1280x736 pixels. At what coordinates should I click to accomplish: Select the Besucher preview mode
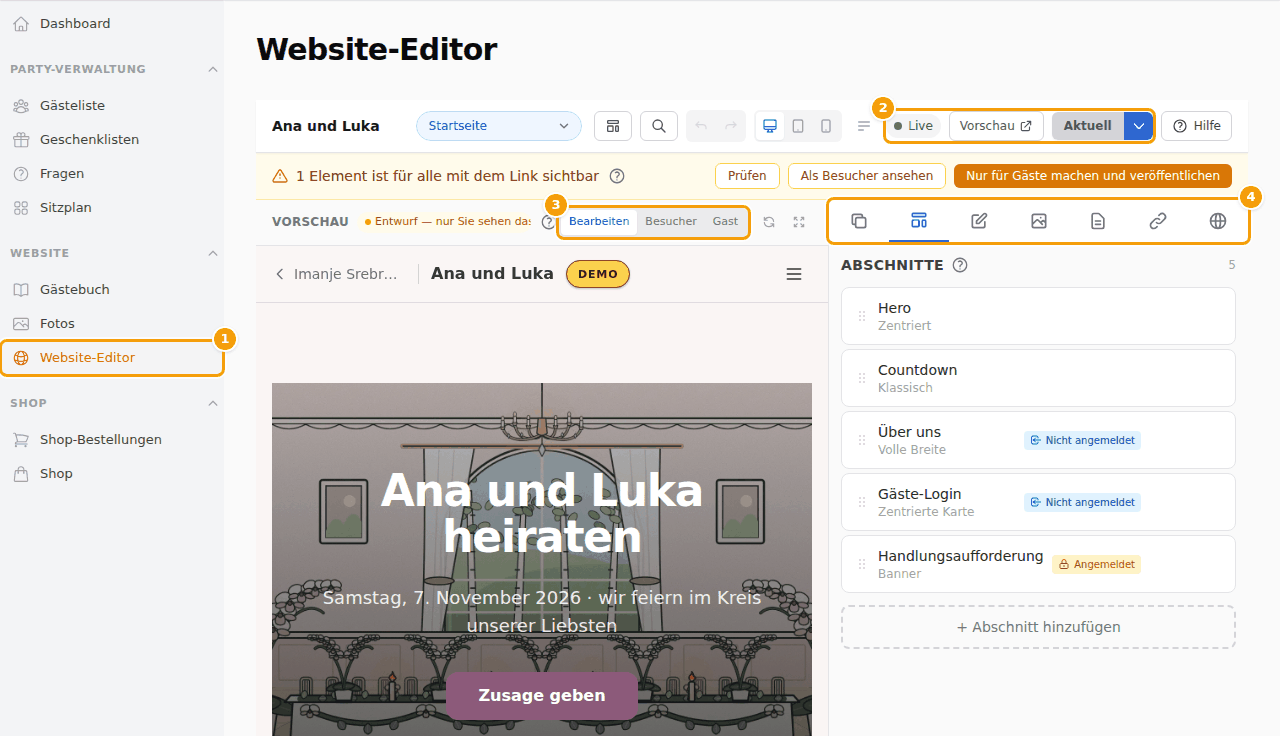671,221
